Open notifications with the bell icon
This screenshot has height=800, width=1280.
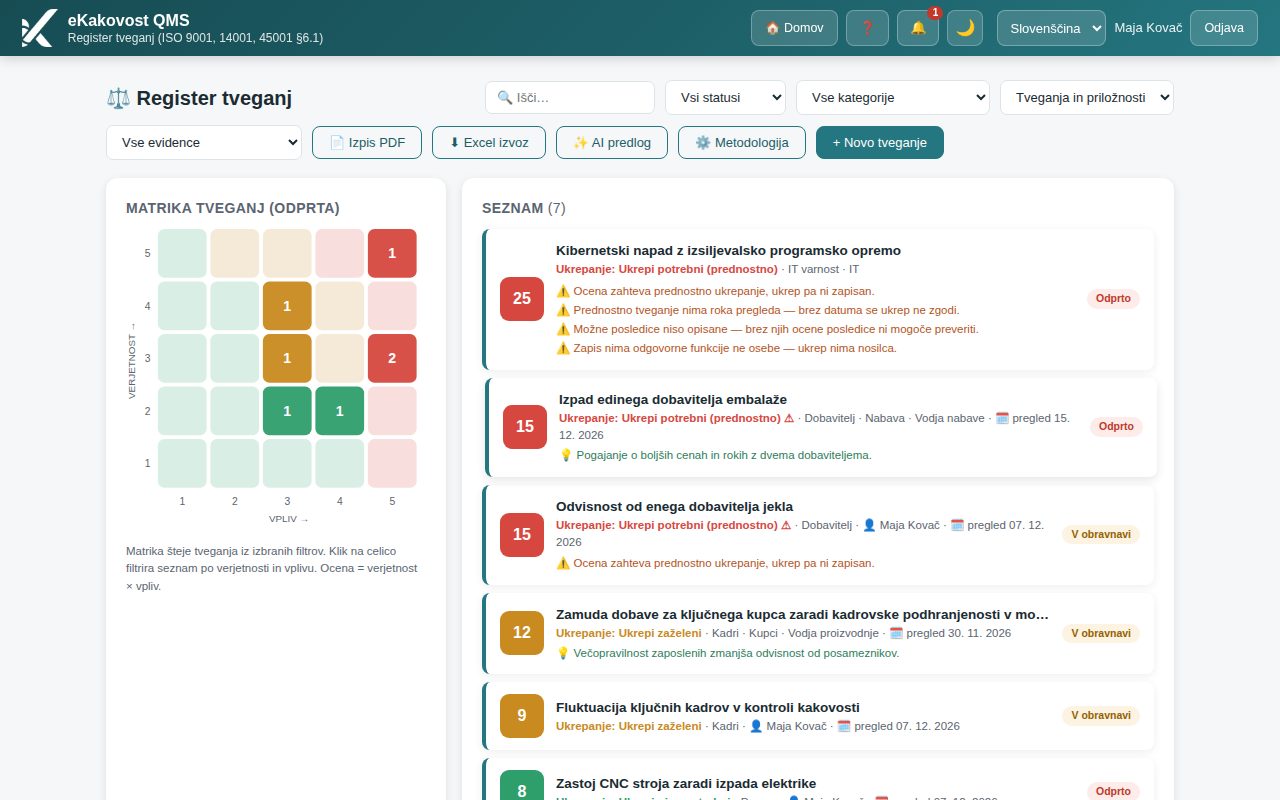click(x=918, y=28)
